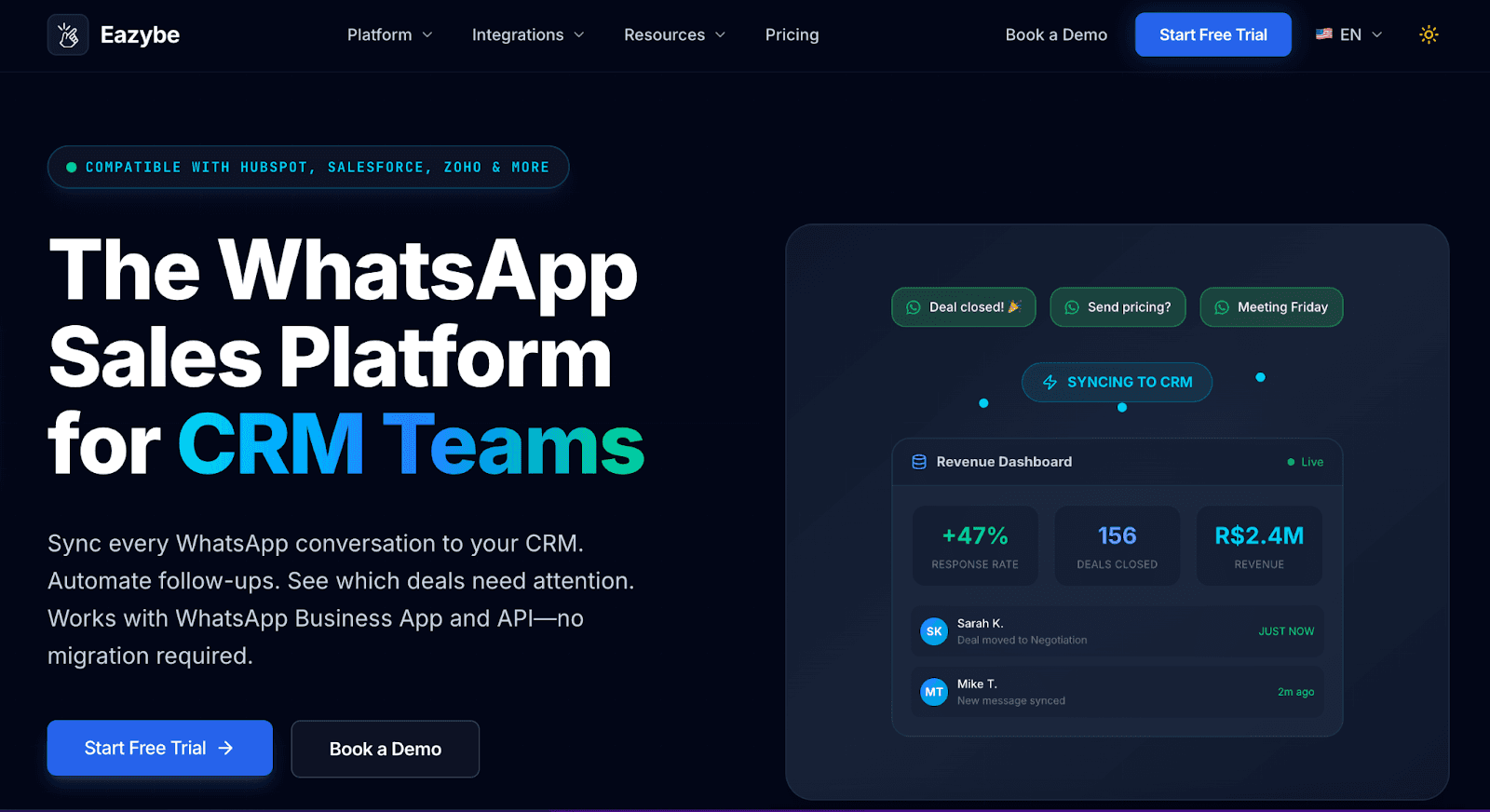Click the New message synced text
Screen dimensions: 1490x812
point(1011,701)
